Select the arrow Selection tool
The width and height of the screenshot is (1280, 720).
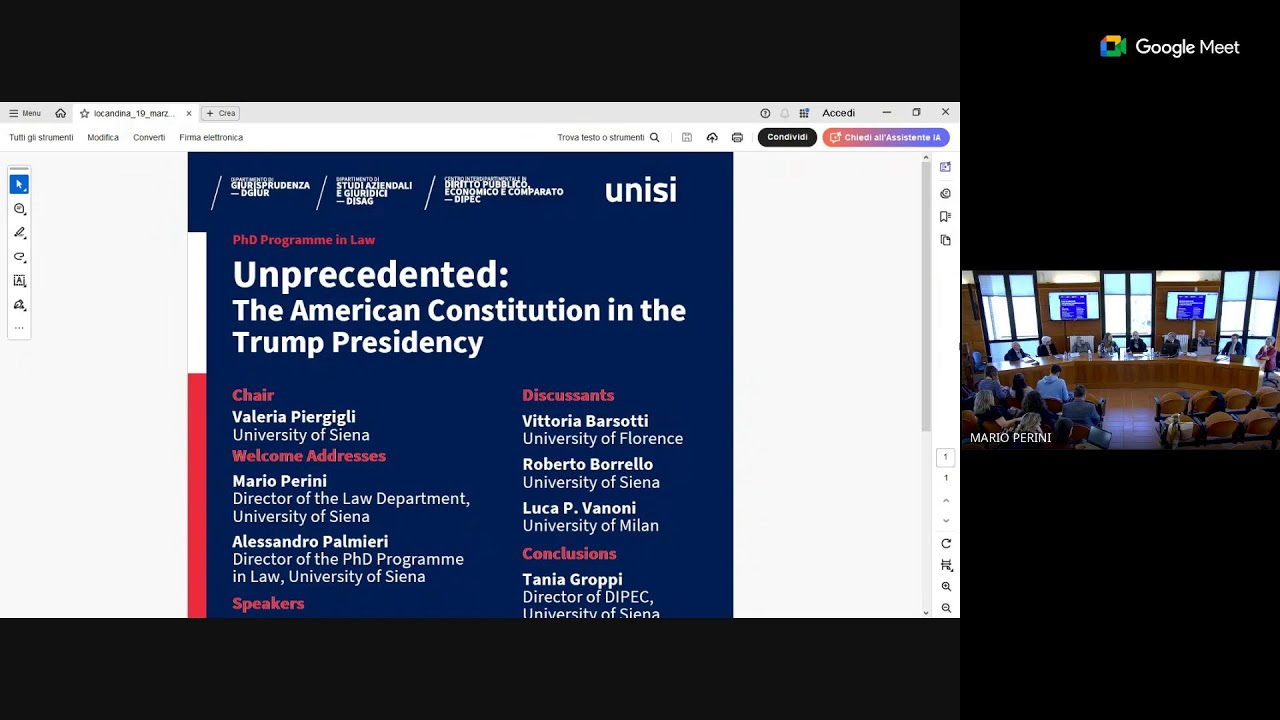pyautogui.click(x=19, y=184)
